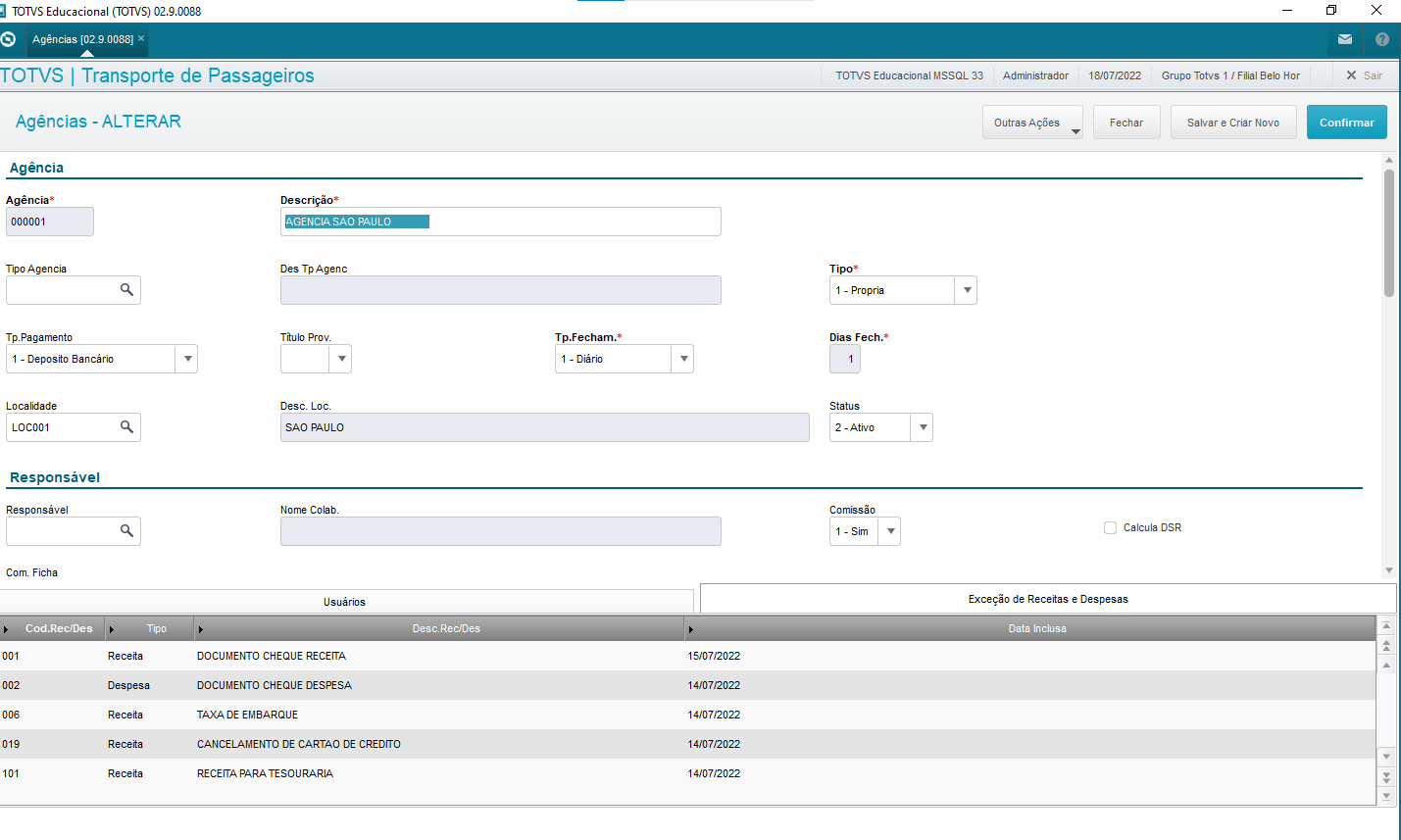The height and width of the screenshot is (840, 1401).
Task: Click the Descrição input field
Action: pos(501,222)
